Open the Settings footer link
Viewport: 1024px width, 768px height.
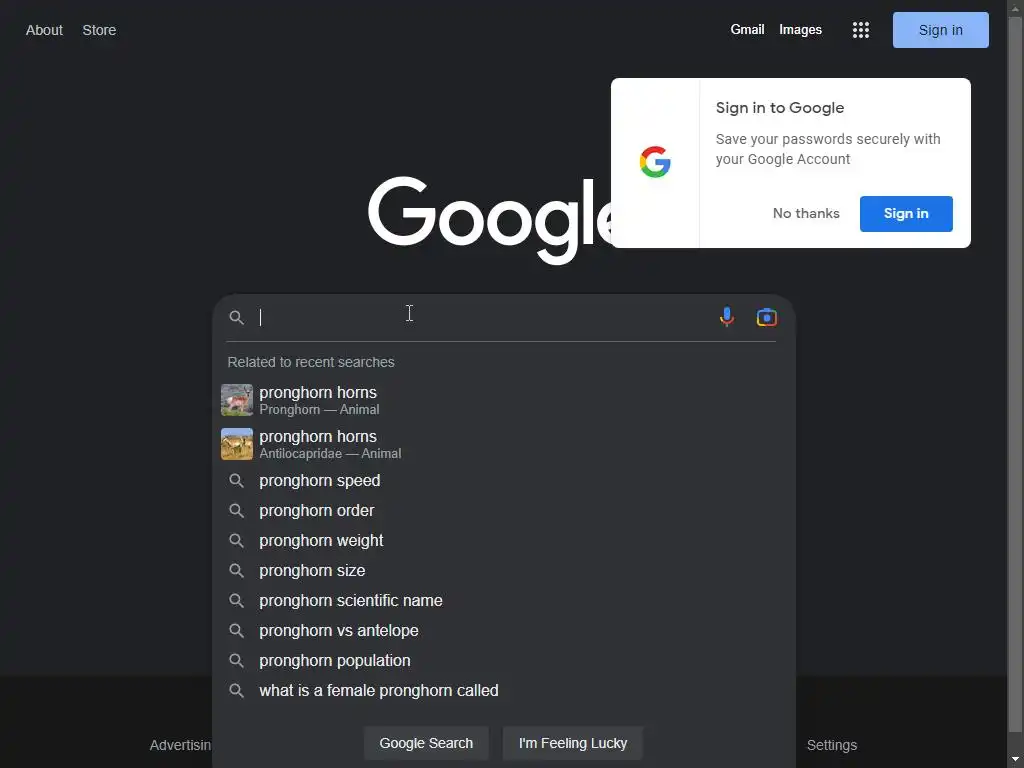(831, 745)
